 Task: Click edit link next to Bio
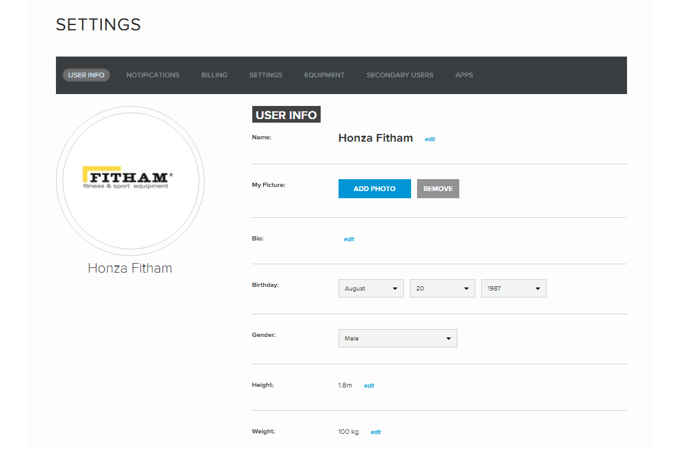[x=349, y=239]
